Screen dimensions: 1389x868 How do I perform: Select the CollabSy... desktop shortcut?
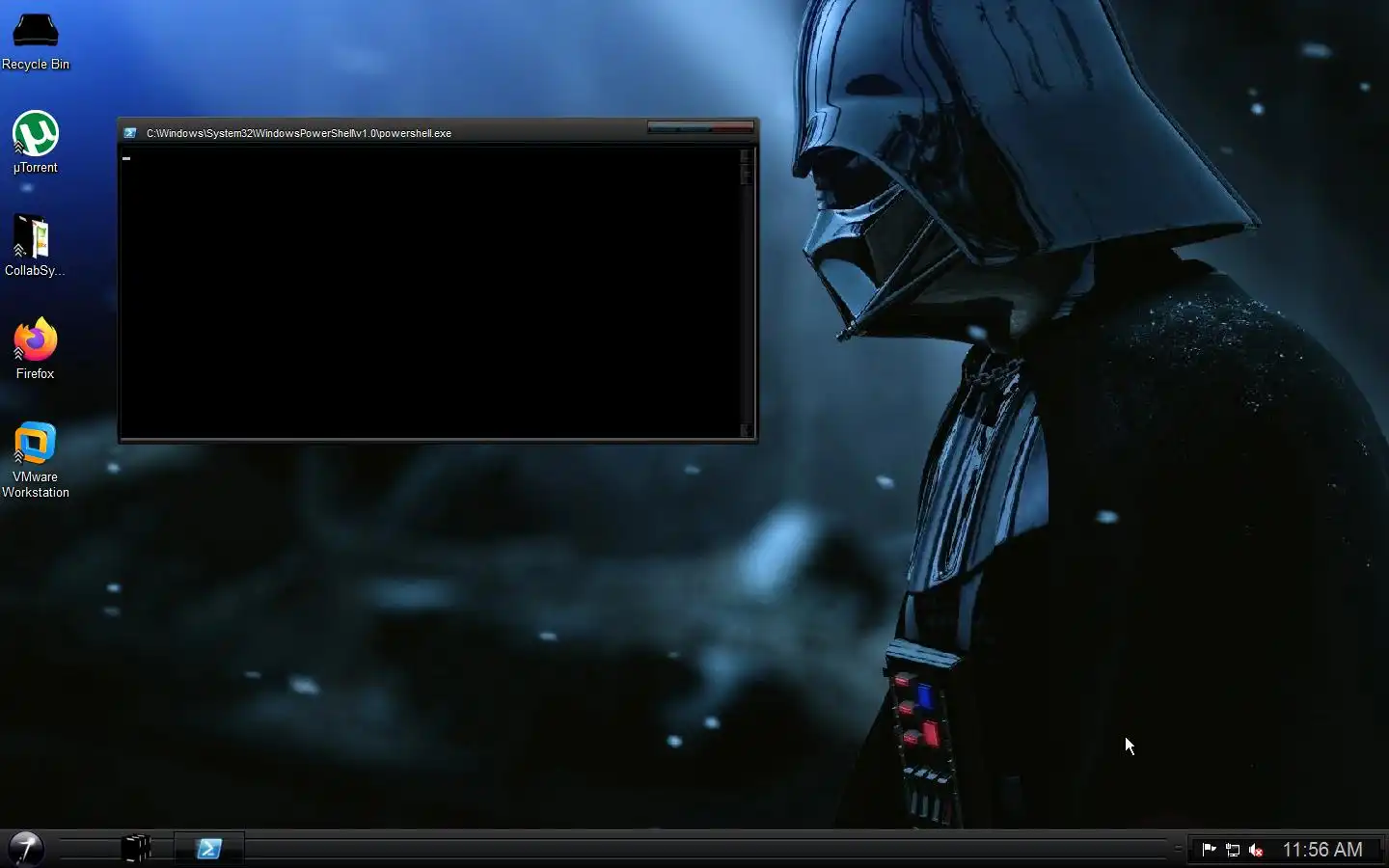pos(35,246)
